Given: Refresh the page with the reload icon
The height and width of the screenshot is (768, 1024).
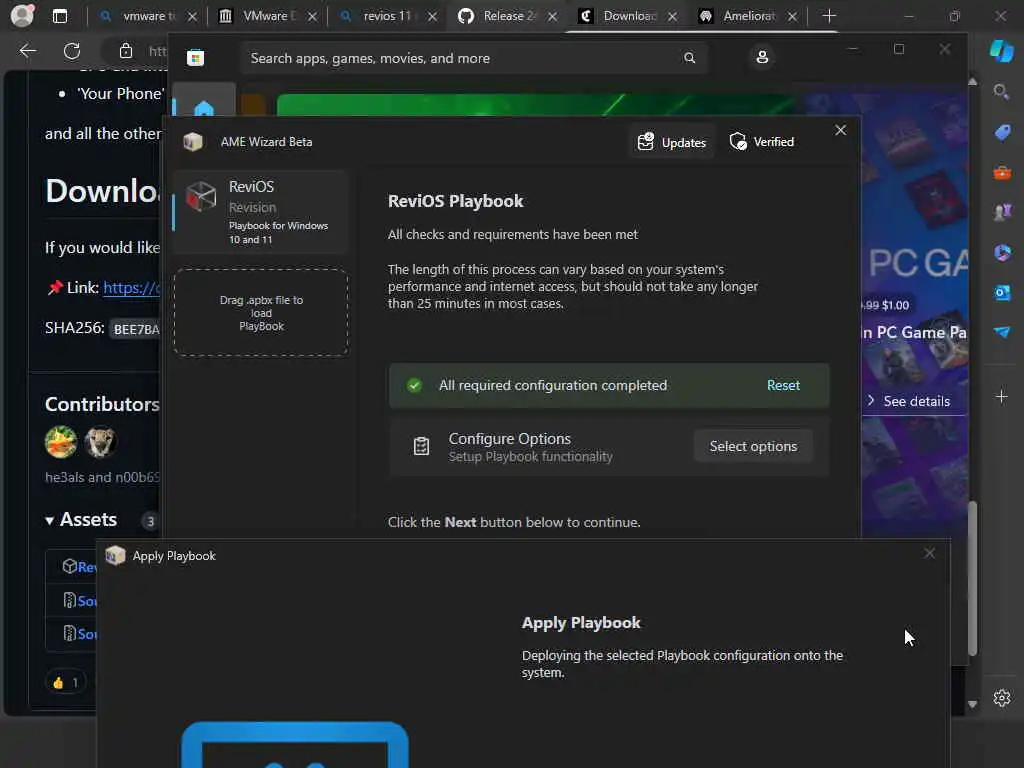Looking at the screenshot, I should point(72,51).
